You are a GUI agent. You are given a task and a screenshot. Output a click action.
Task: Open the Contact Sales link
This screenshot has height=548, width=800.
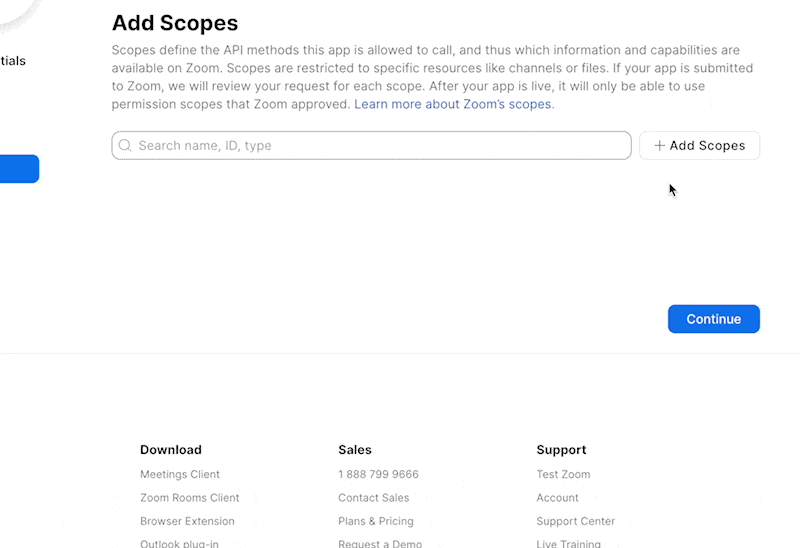coord(373,498)
